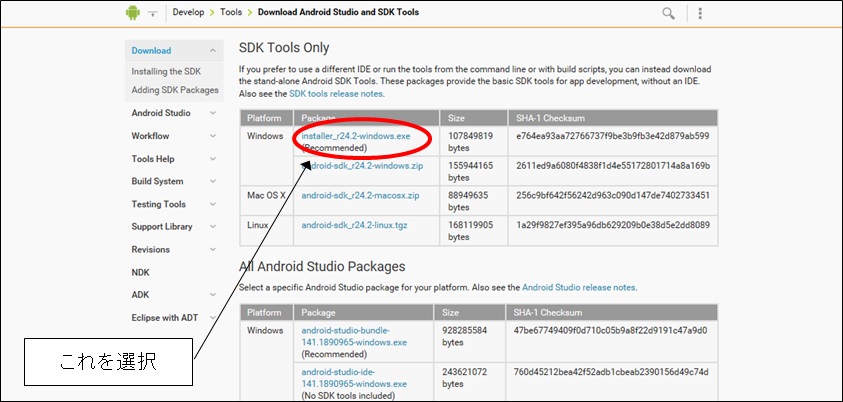Click the SDK Tools Only heading
Image resolution: width=843 pixels, height=402 pixels.
[284, 48]
